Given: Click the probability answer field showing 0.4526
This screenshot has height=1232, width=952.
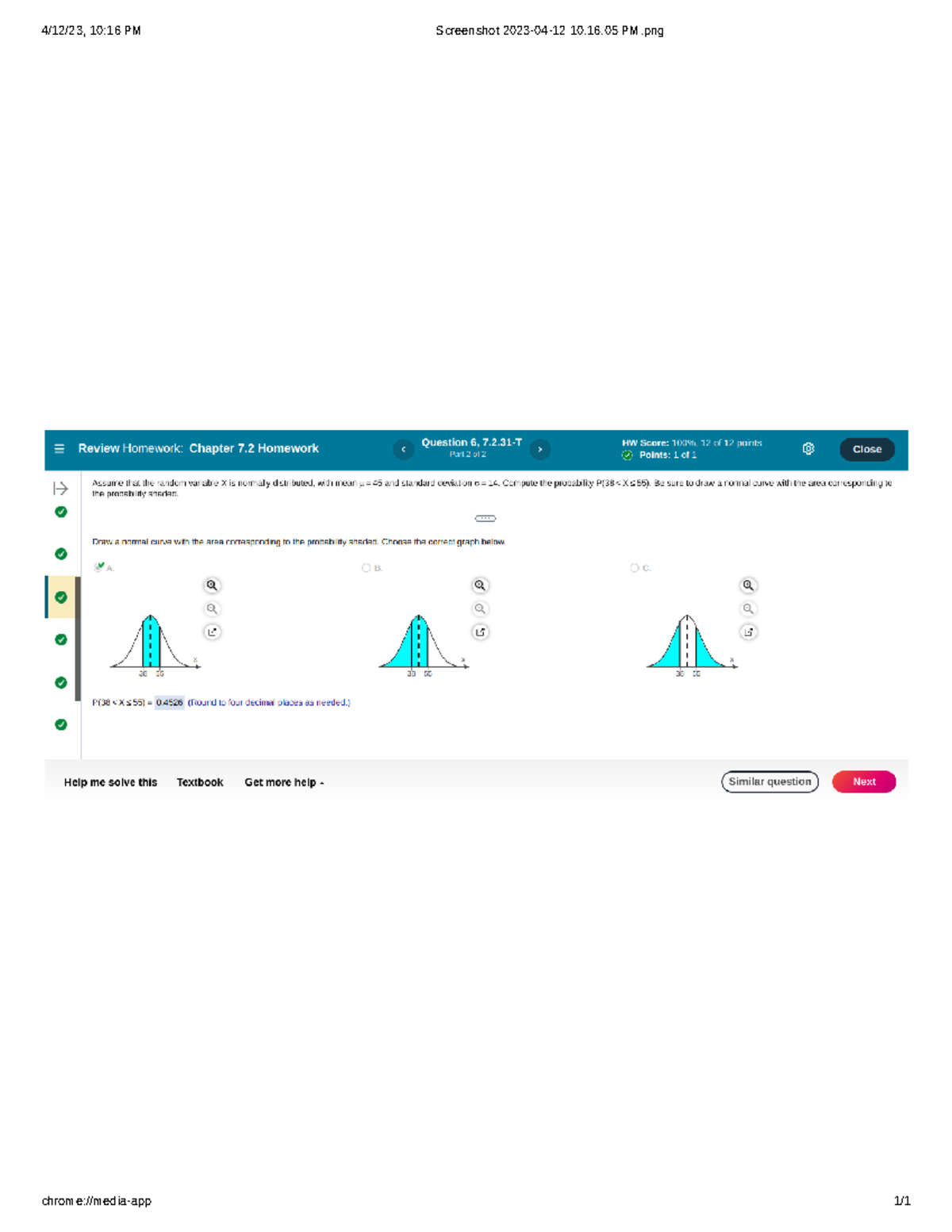Looking at the screenshot, I should click(x=169, y=703).
